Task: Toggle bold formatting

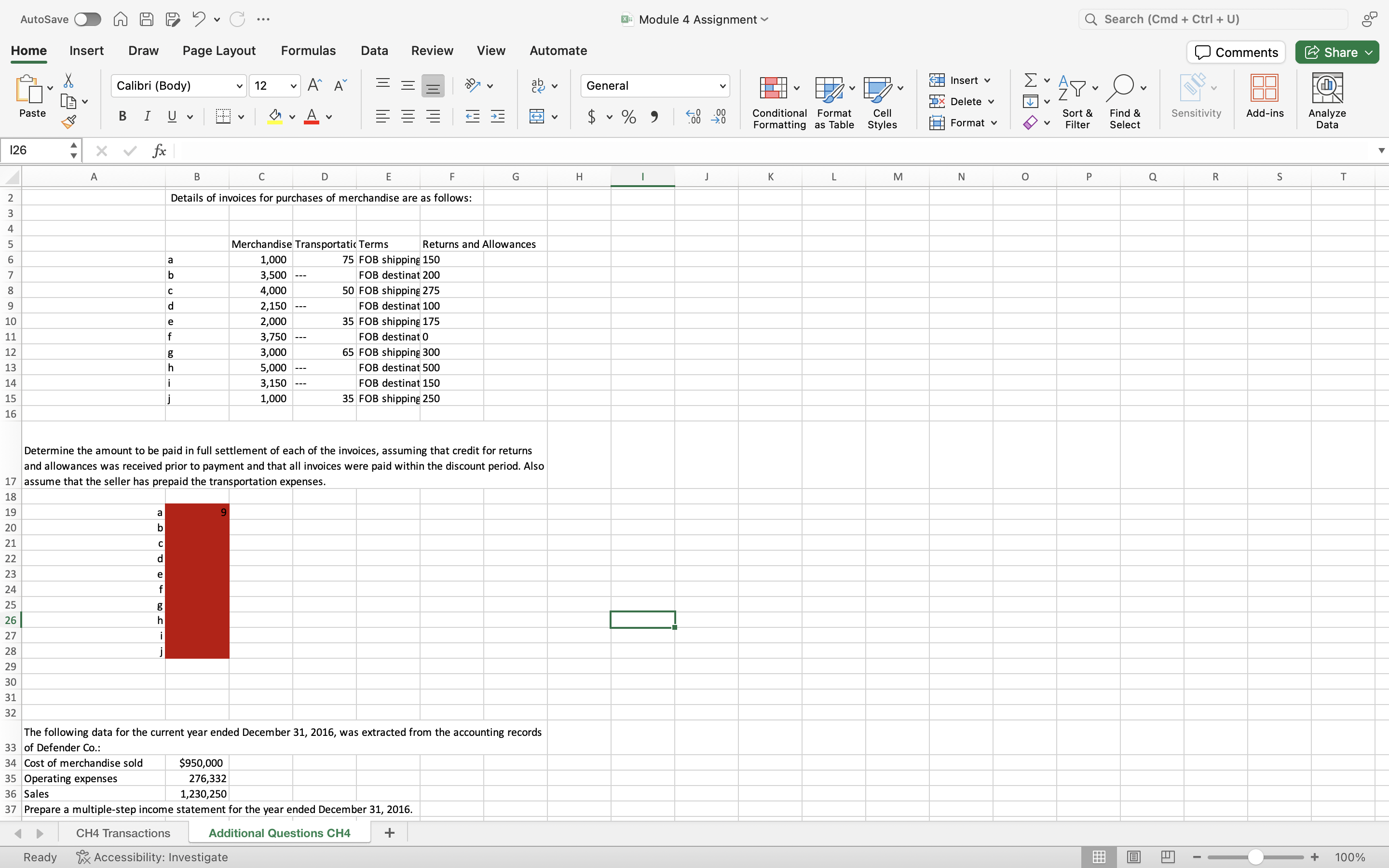Action: 122,117
